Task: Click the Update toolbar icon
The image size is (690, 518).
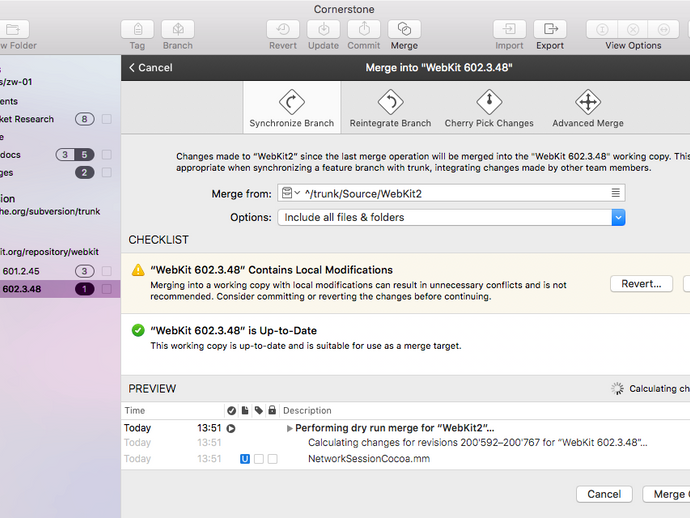Action: coord(323,29)
